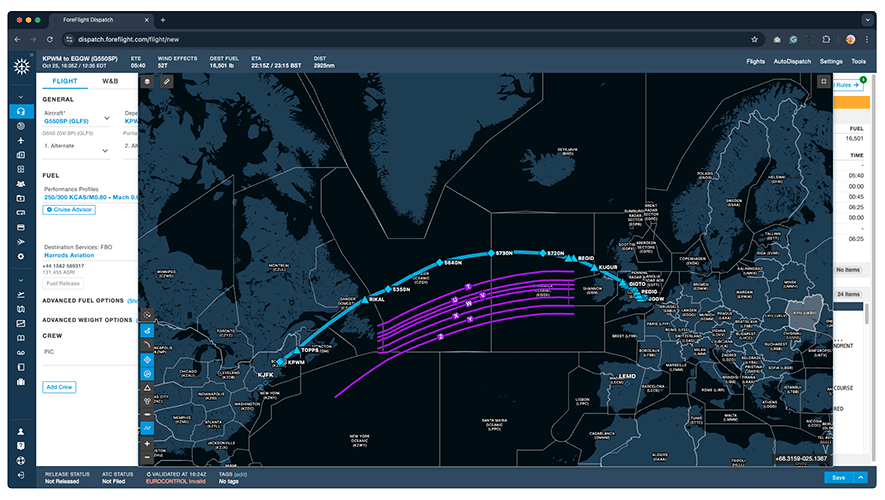
Task: Open the folded map sidebar icon
Action: (x=21, y=309)
